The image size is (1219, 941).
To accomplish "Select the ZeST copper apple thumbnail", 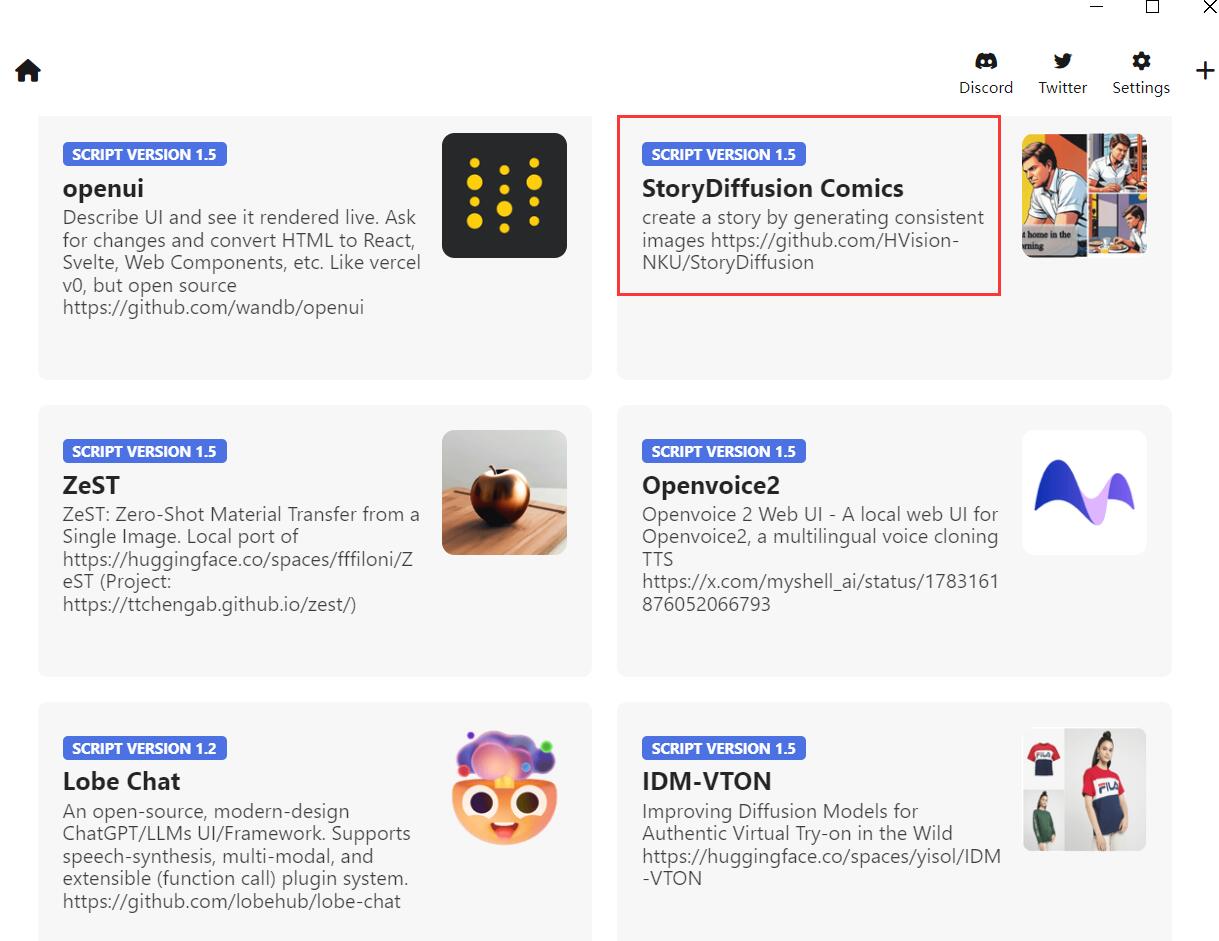I will [x=504, y=492].
